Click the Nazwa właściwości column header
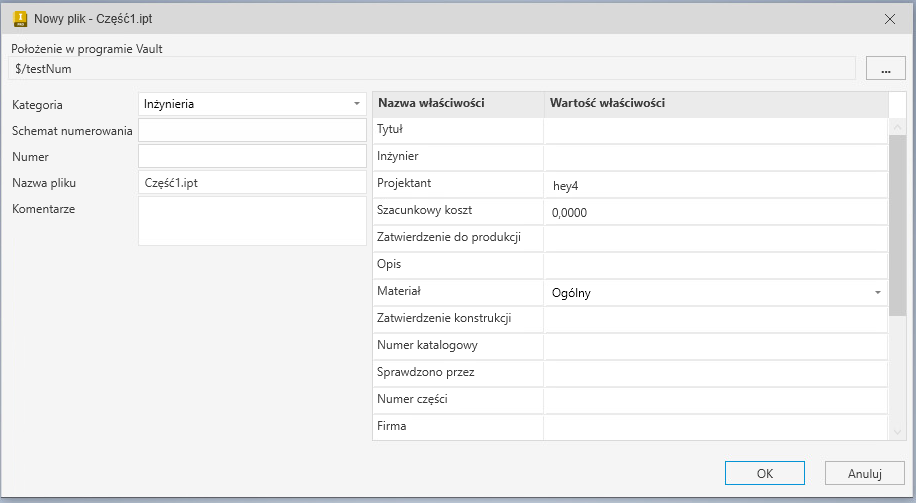916x503 pixels. [458, 103]
